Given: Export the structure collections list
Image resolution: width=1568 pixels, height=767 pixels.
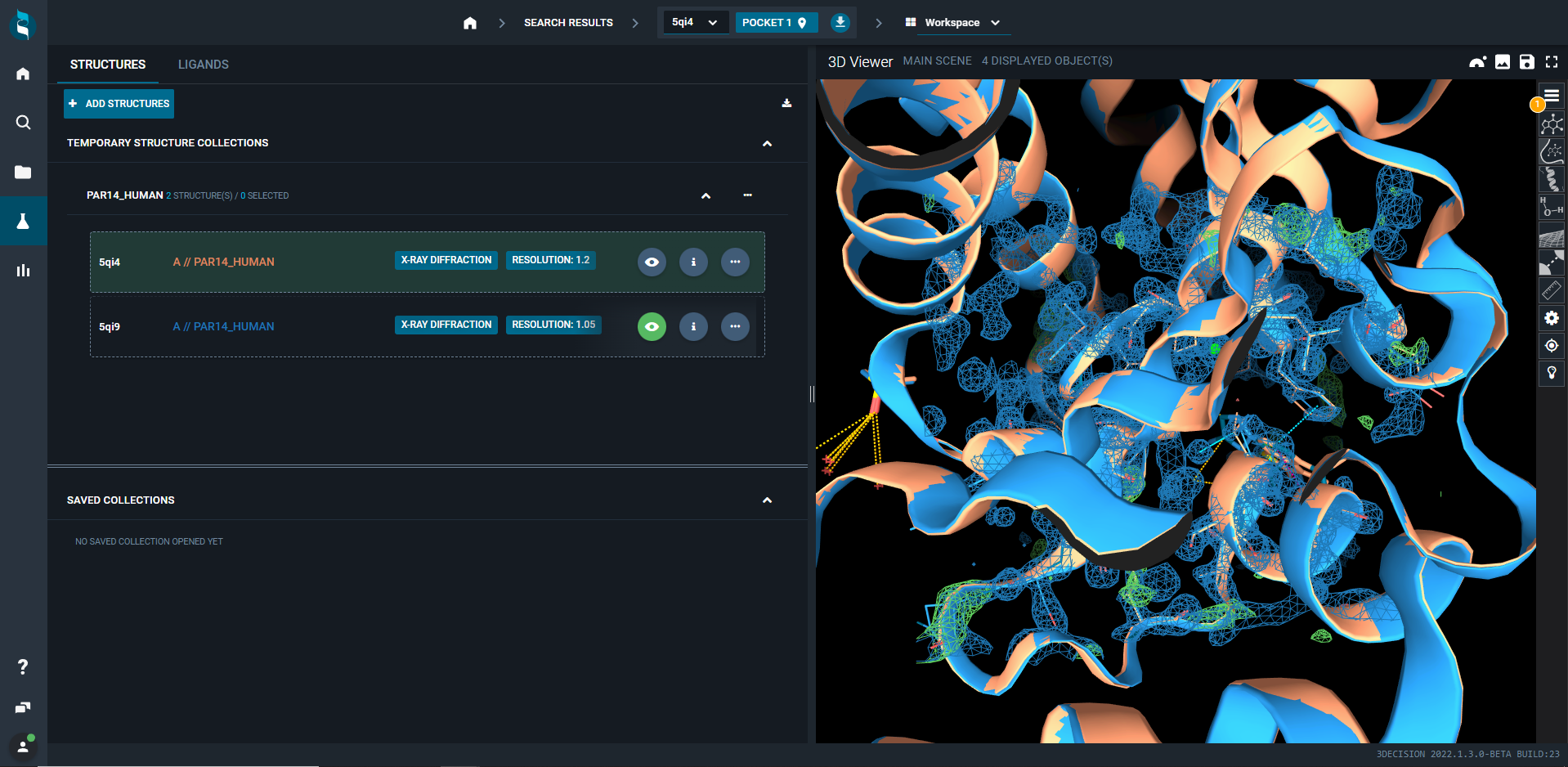Looking at the screenshot, I should tap(786, 103).
